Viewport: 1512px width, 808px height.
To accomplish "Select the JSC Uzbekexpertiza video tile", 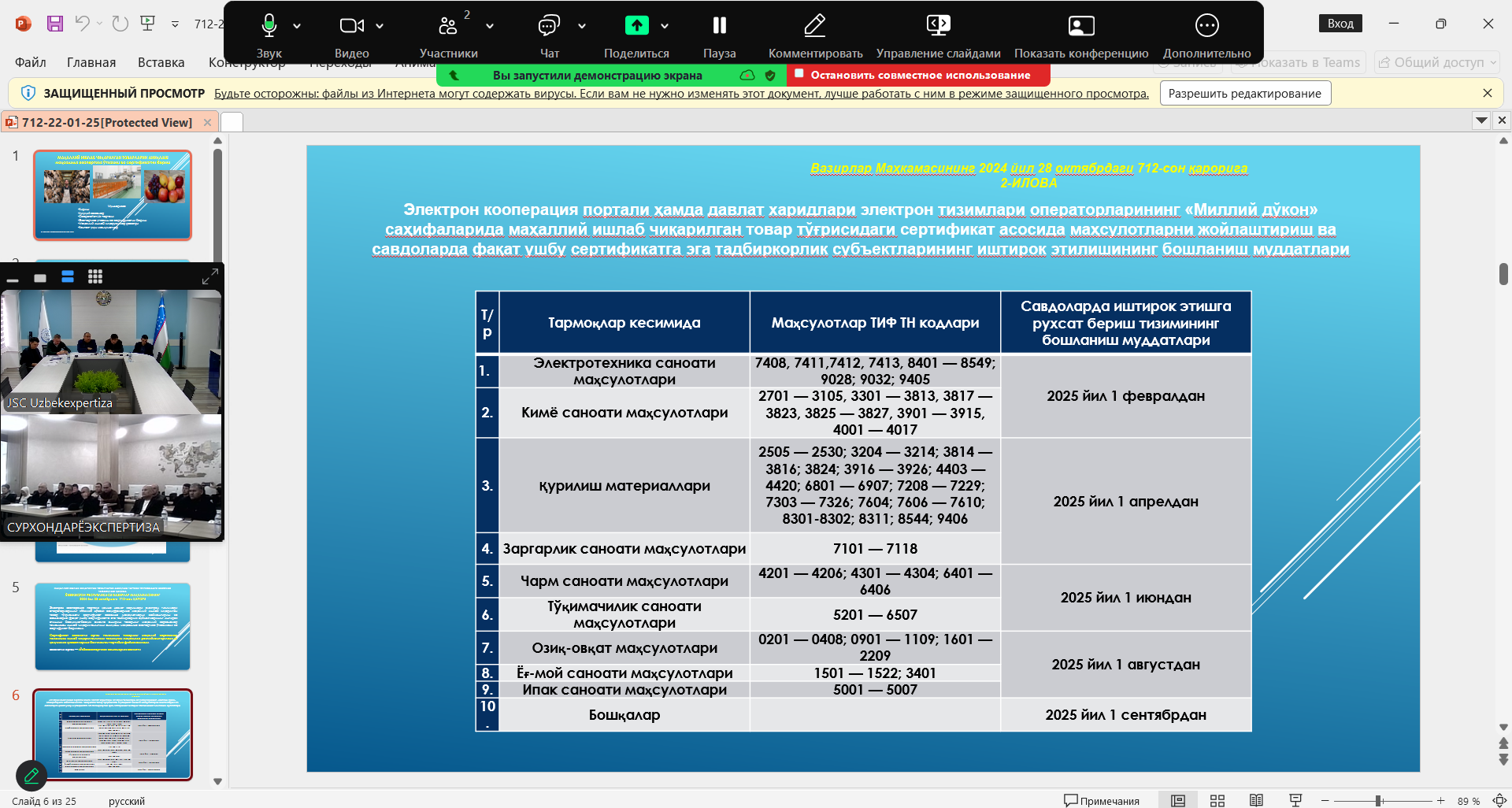I will [111, 351].
